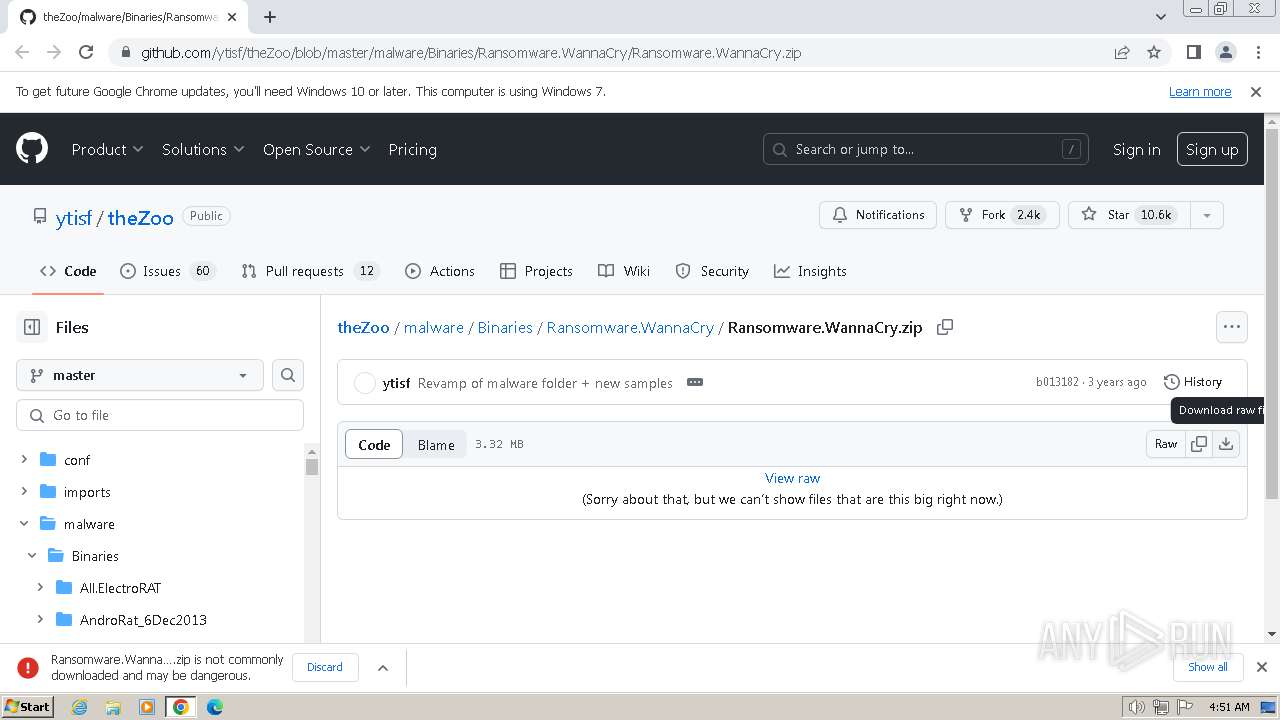Expand the commit message ellipsis icon
The height and width of the screenshot is (720, 1280).
[x=695, y=382]
